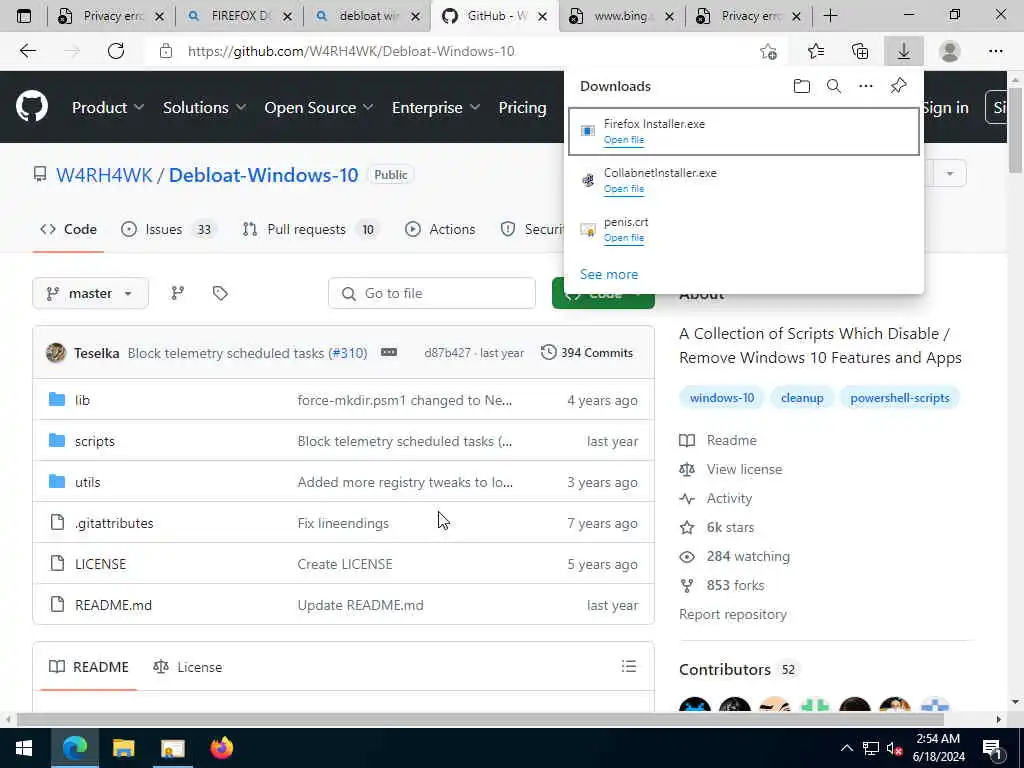Show hidden tray icons chevron
1024x768 pixels.
(846, 748)
